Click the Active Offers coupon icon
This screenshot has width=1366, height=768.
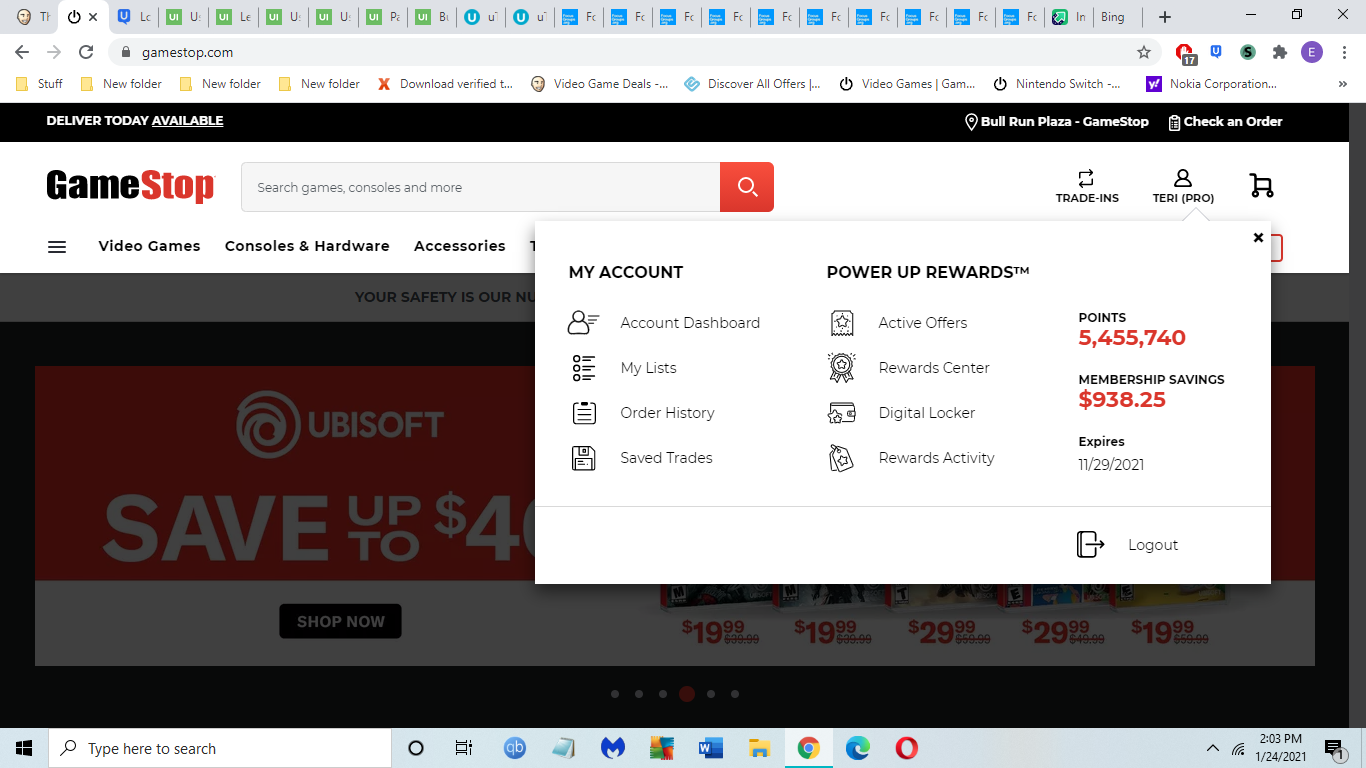pyautogui.click(x=842, y=322)
